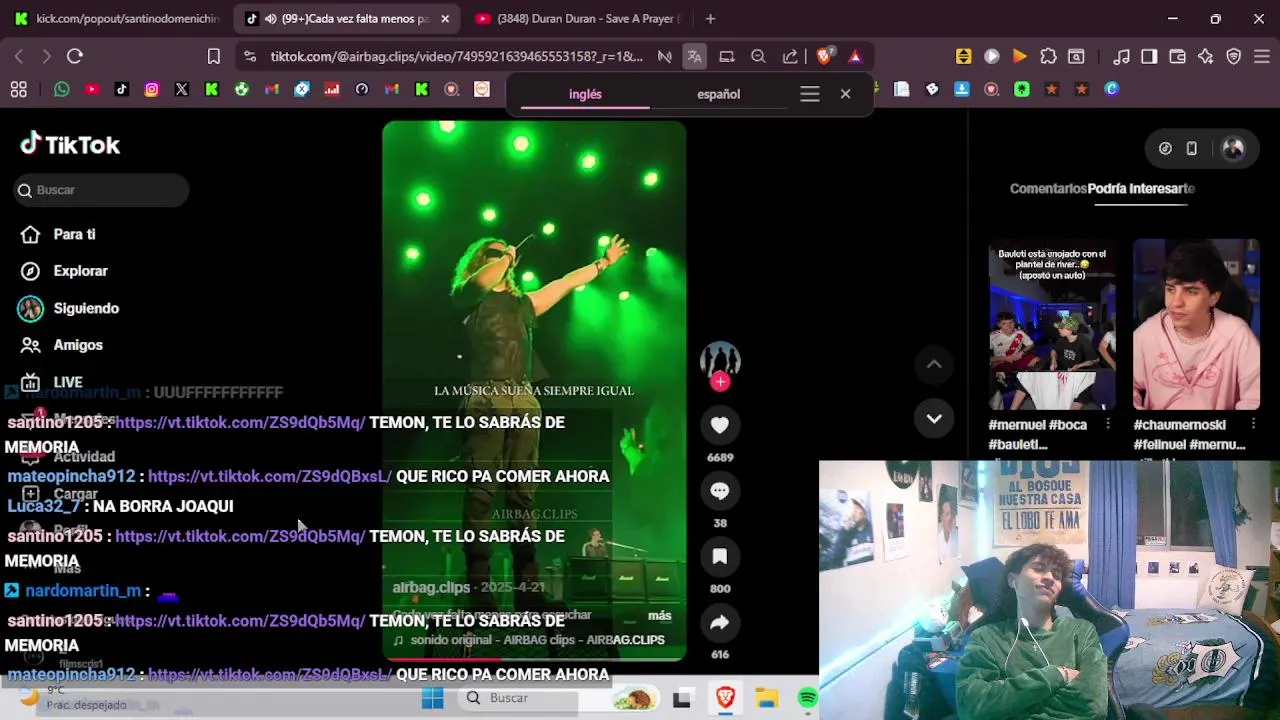This screenshot has height=720, width=1280.
Task: Go to the previous video with up arrow
Action: click(x=934, y=365)
